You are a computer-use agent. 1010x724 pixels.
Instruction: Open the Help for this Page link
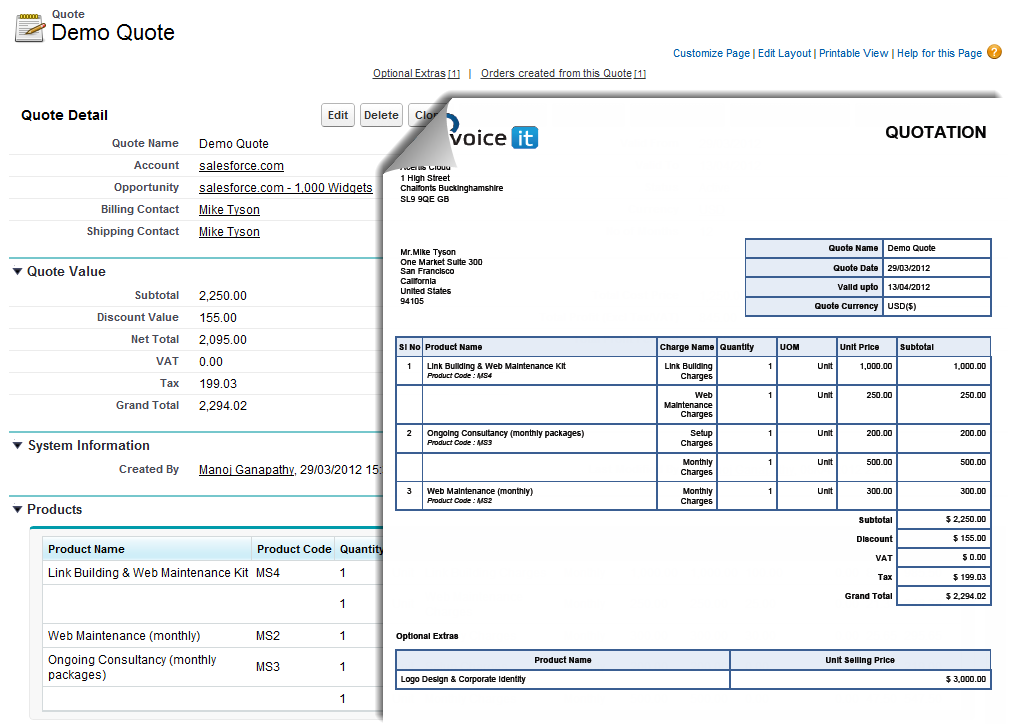[x=939, y=53]
